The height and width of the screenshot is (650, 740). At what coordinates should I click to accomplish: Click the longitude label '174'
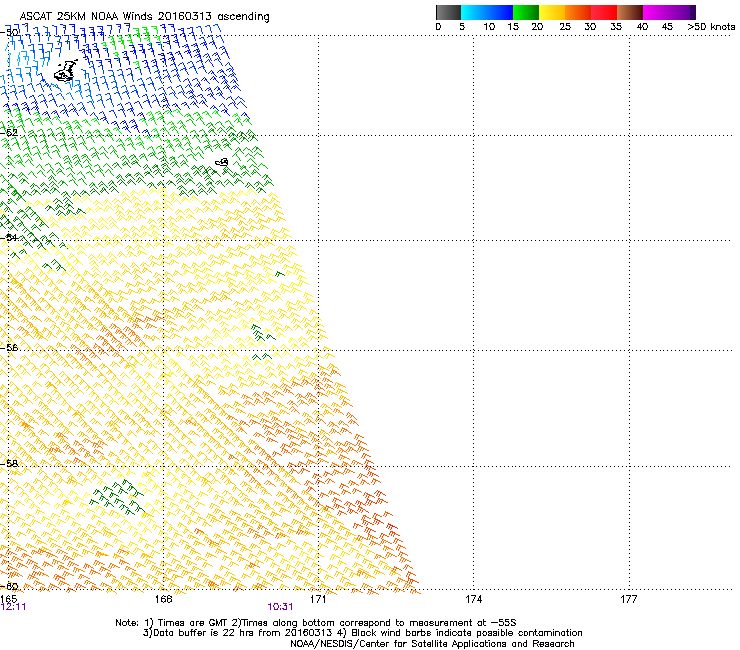pos(473,599)
